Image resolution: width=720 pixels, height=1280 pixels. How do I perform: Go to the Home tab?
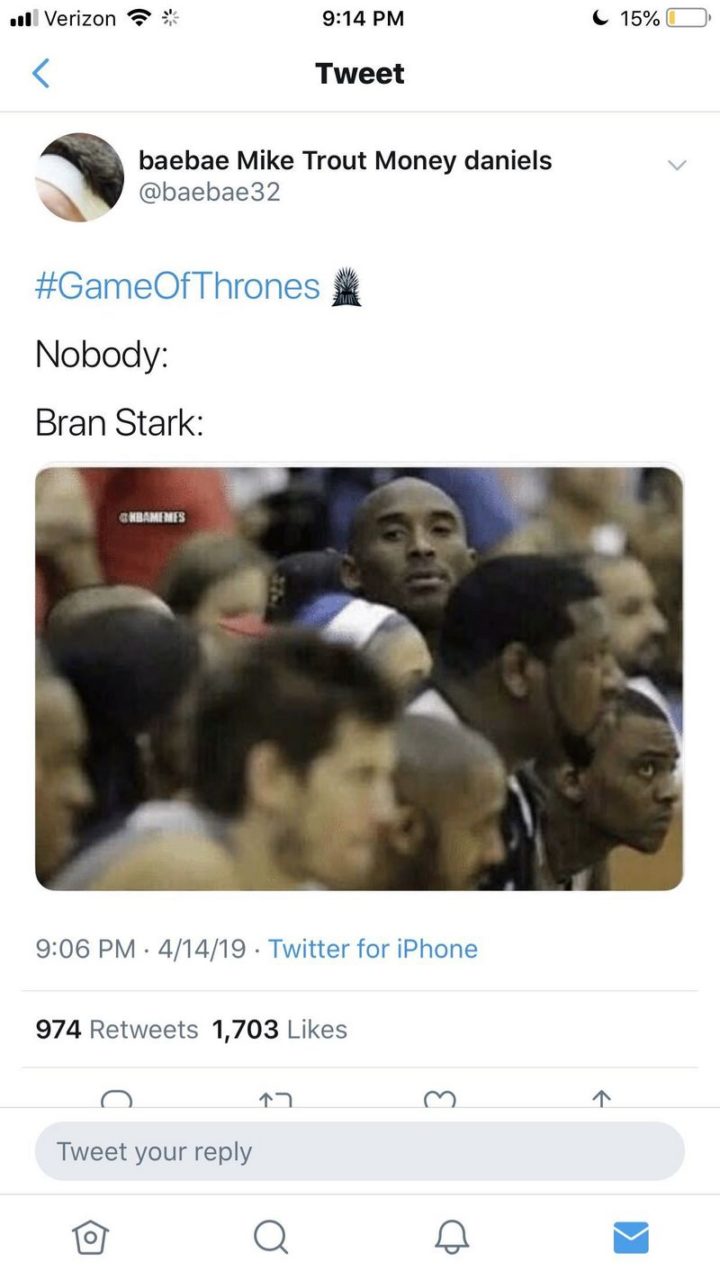pyautogui.click(x=90, y=1238)
